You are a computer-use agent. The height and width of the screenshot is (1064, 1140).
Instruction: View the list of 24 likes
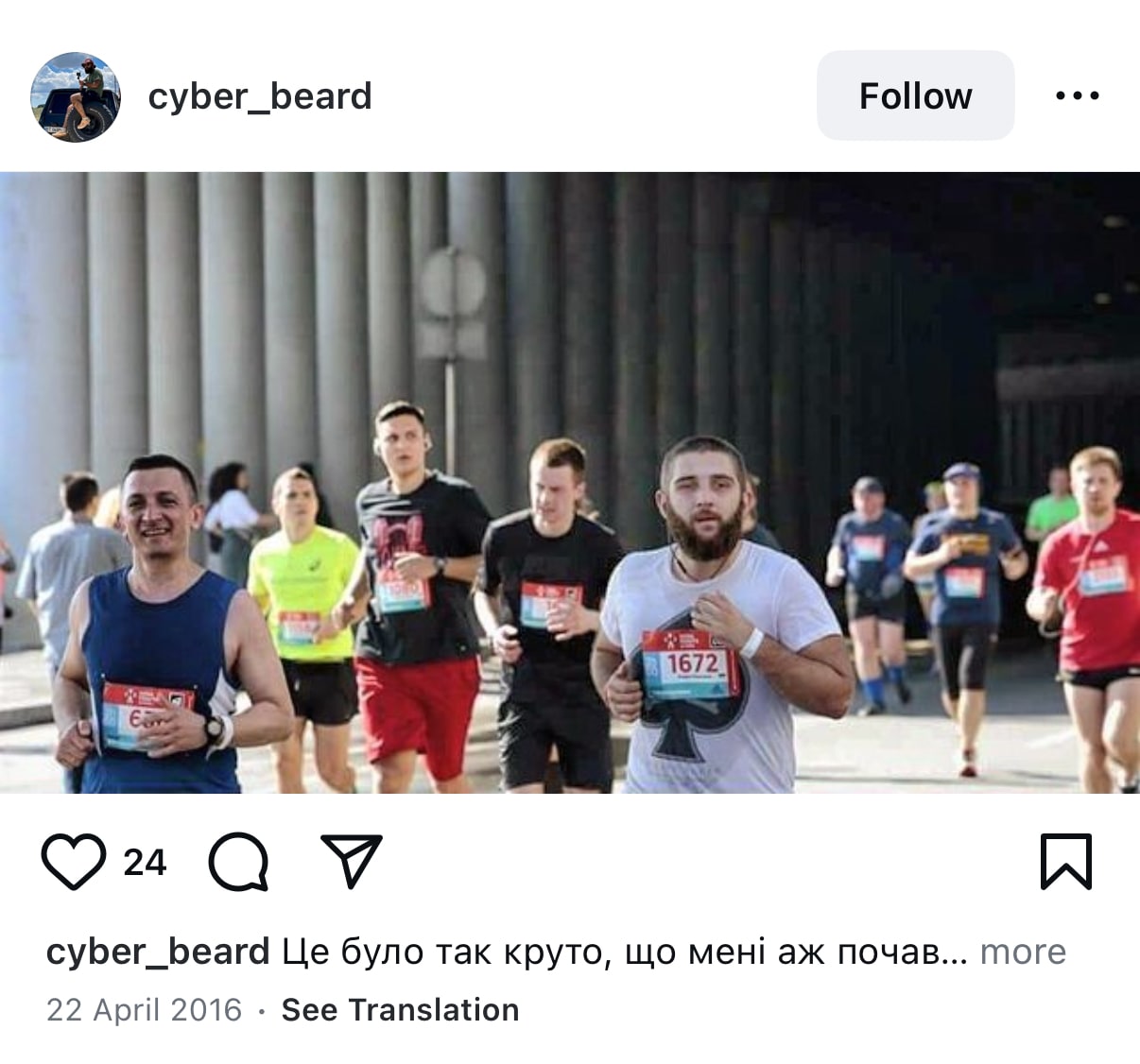point(145,862)
